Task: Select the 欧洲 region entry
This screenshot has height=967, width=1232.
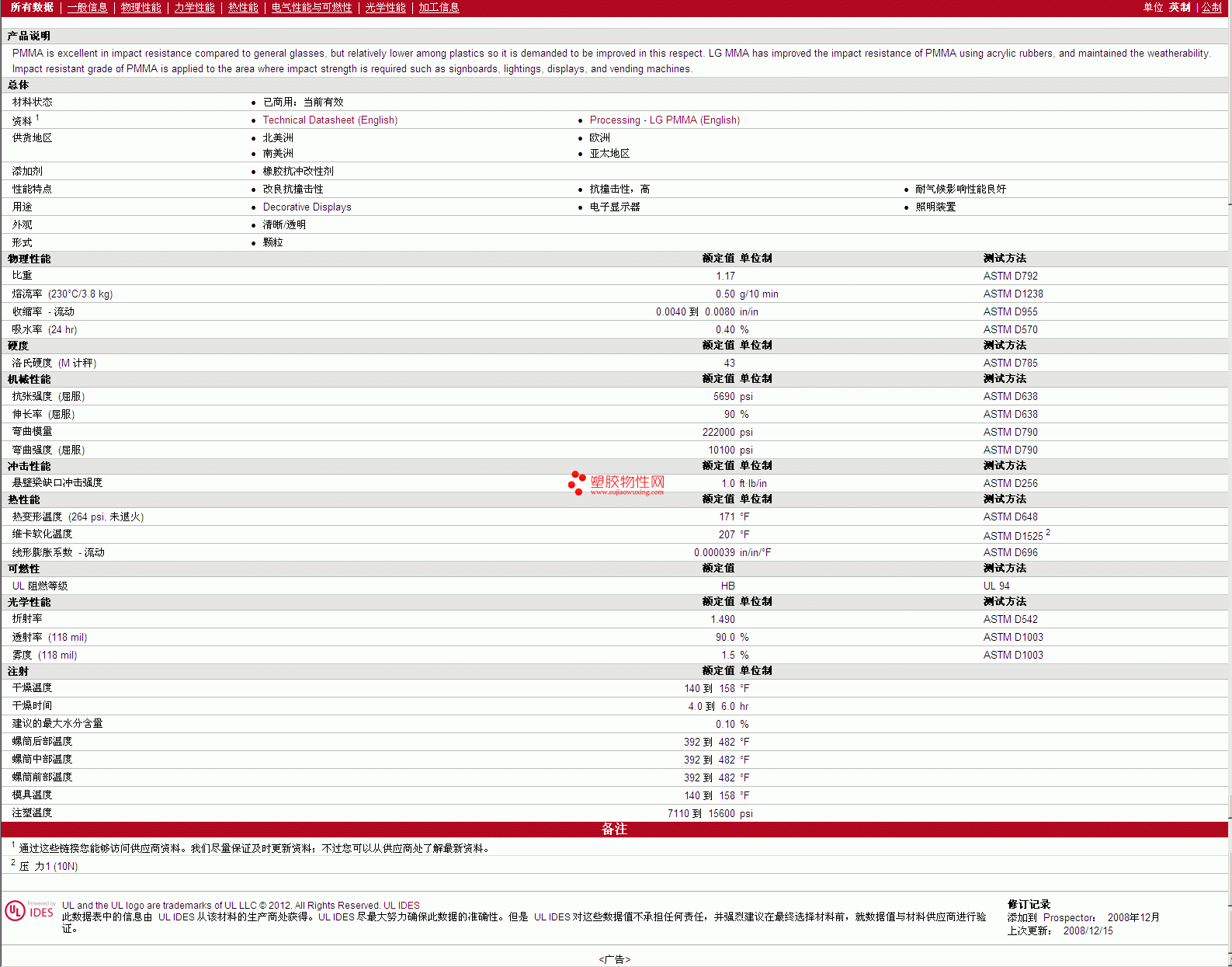Action: [599, 138]
